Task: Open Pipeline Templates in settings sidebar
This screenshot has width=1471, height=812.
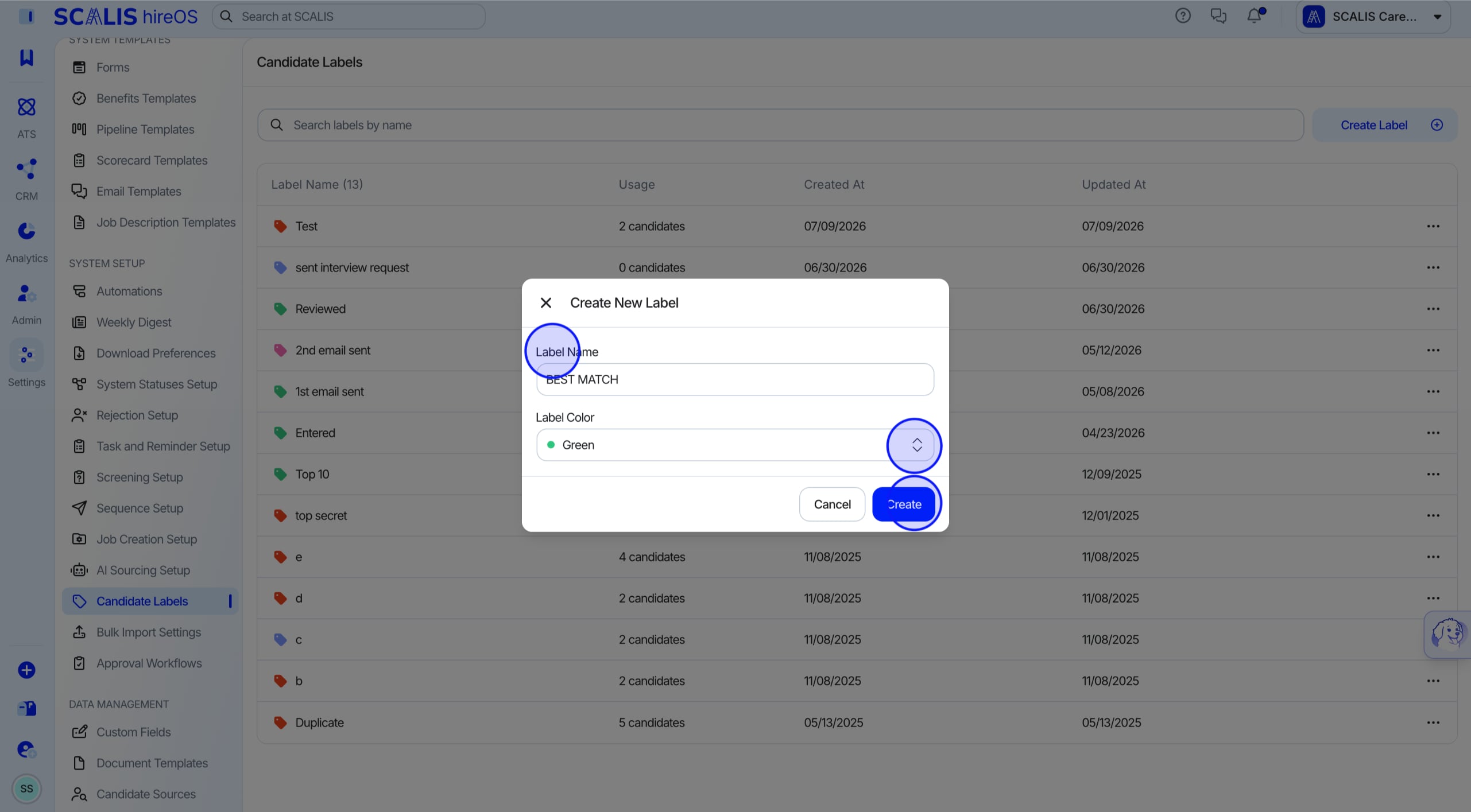Action: click(x=150, y=129)
